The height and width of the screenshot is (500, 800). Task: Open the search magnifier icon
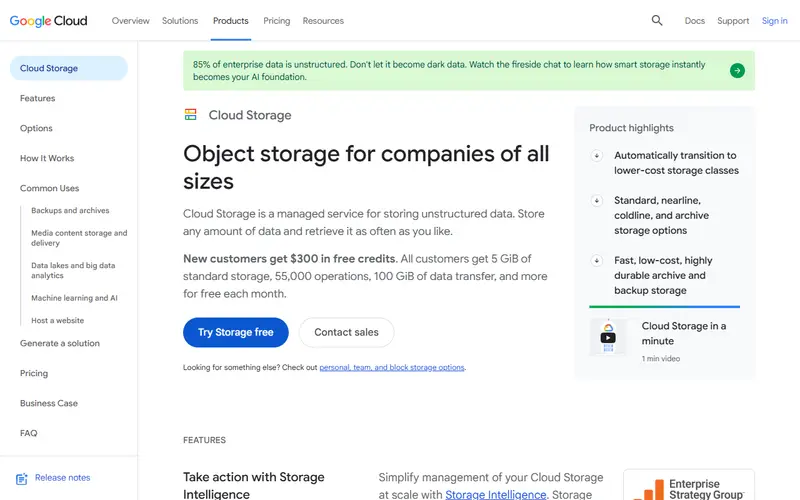point(657,20)
